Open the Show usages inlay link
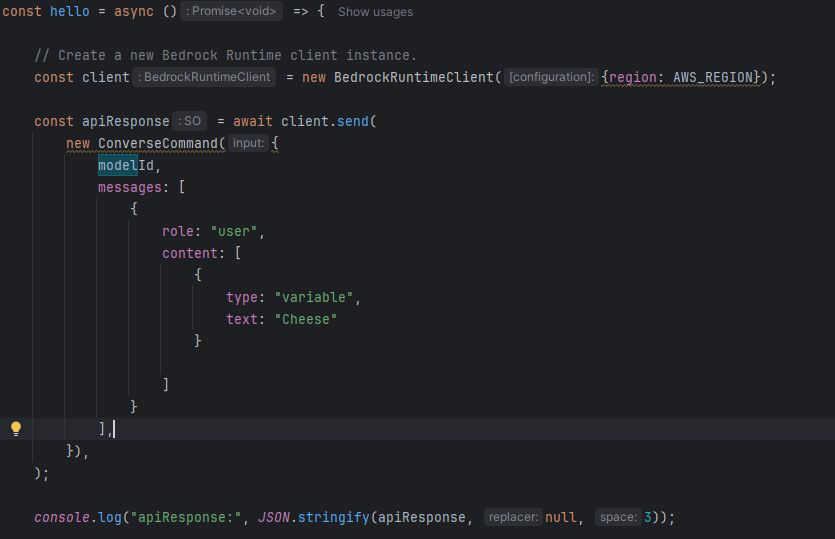The height and width of the screenshot is (539, 835). coord(375,12)
